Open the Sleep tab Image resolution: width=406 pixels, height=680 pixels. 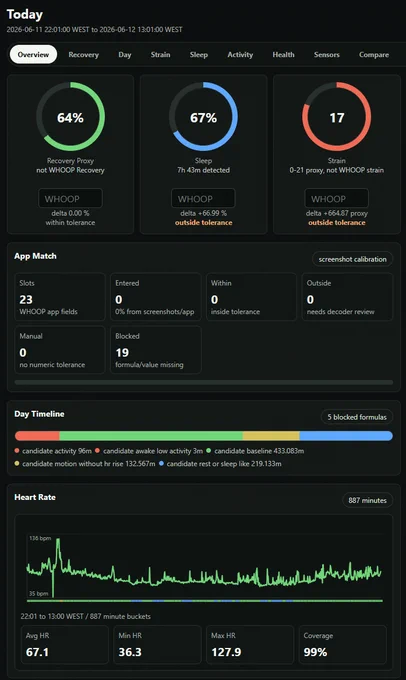click(x=199, y=55)
